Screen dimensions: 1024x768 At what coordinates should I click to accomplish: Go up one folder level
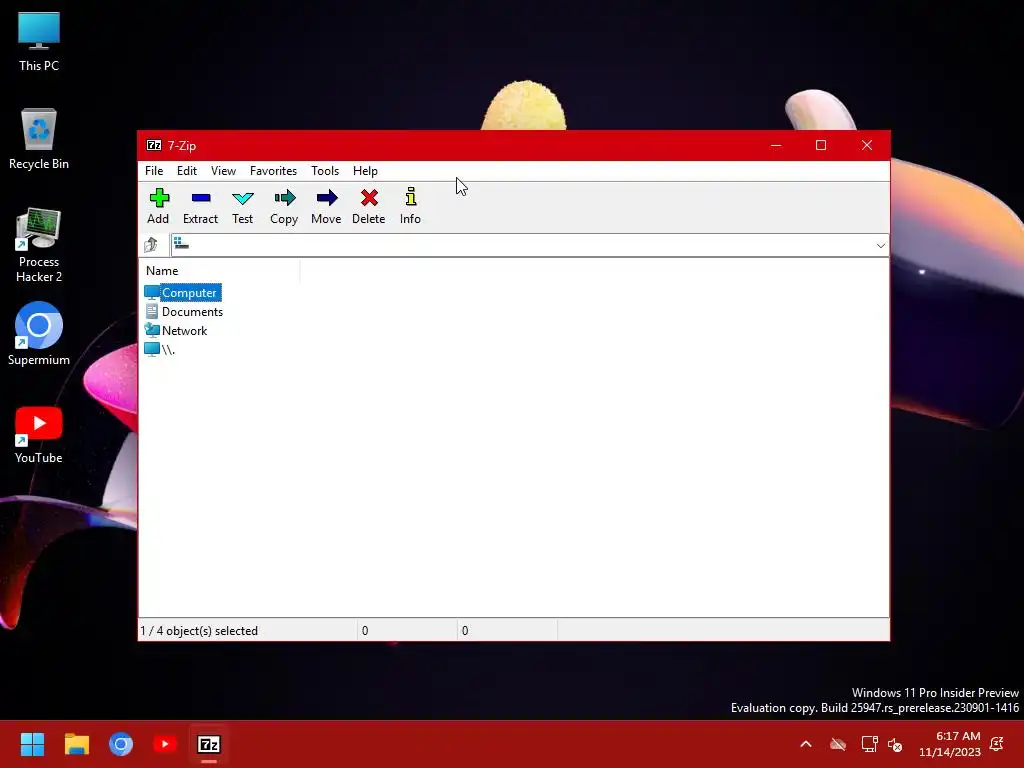[x=151, y=245]
